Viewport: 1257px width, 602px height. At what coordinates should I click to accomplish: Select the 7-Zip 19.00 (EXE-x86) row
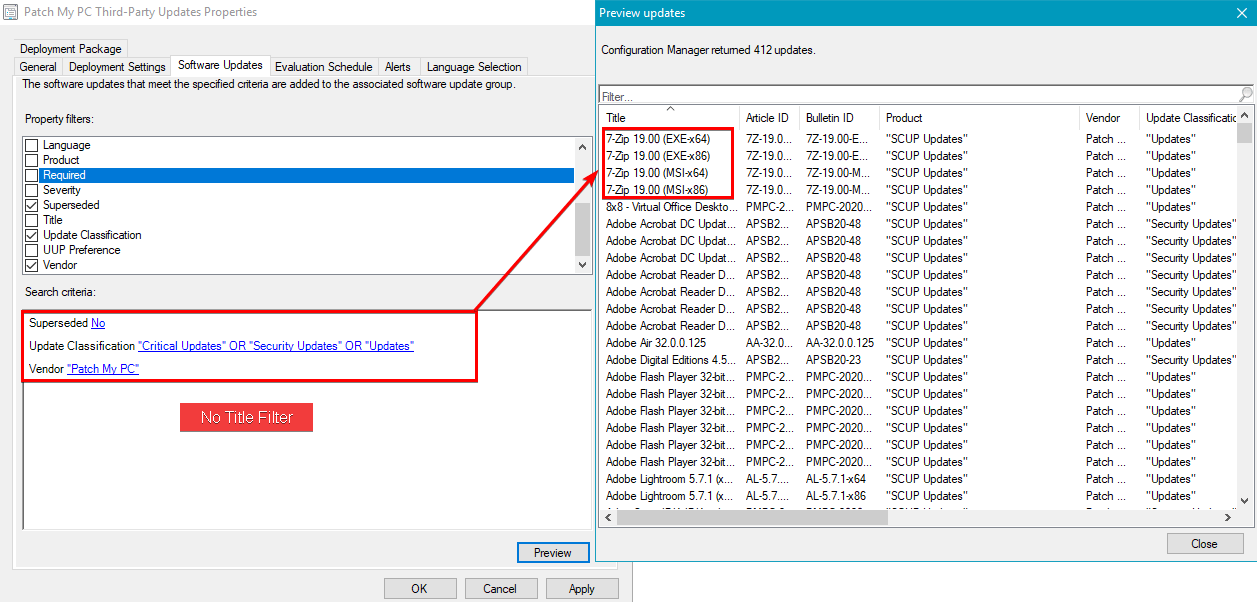tap(918, 156)
